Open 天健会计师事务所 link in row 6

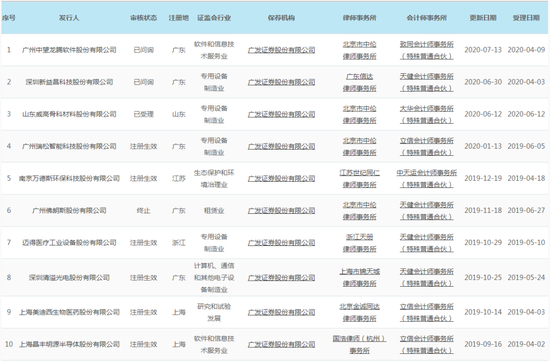point(427,210)
